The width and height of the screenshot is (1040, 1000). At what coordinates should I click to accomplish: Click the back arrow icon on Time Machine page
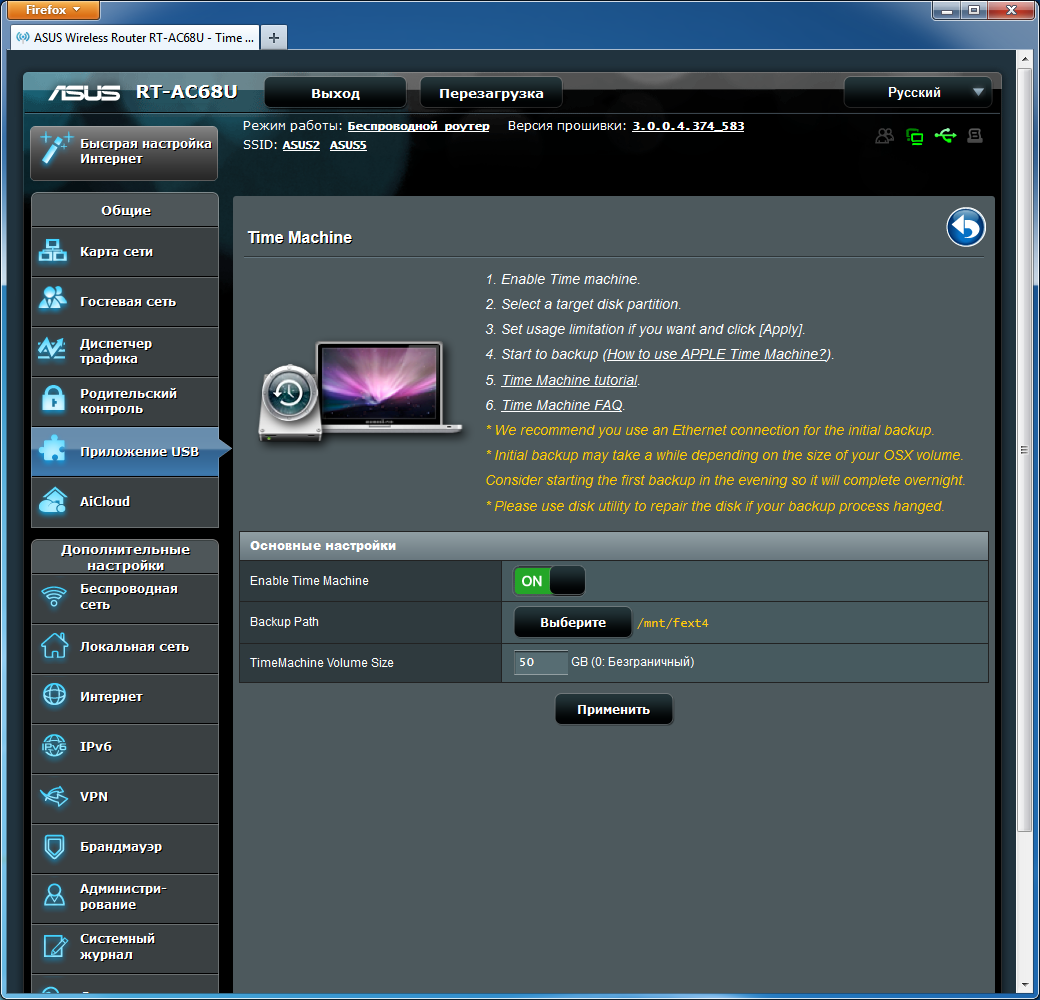tap(965, 227)
